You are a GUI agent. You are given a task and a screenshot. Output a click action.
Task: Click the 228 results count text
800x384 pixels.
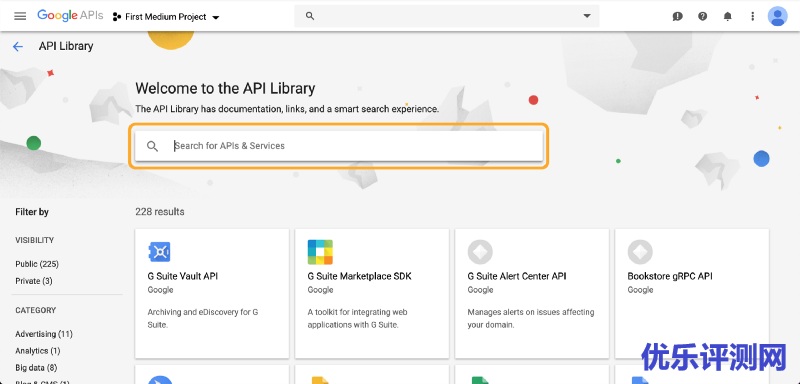point(160,212)
